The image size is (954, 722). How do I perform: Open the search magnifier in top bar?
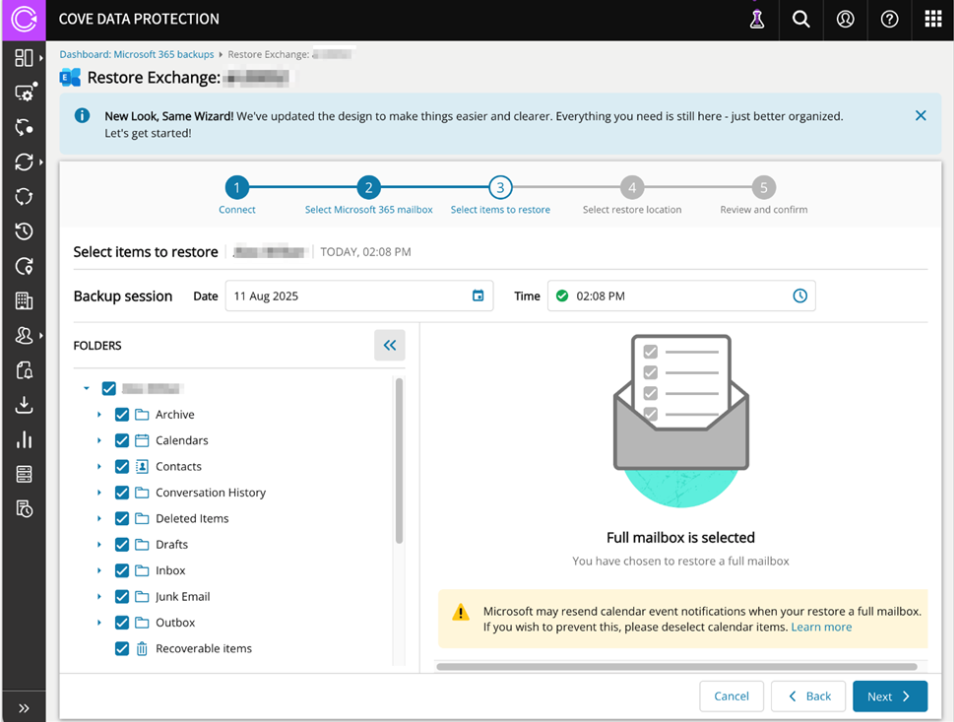tap(801, 19)
